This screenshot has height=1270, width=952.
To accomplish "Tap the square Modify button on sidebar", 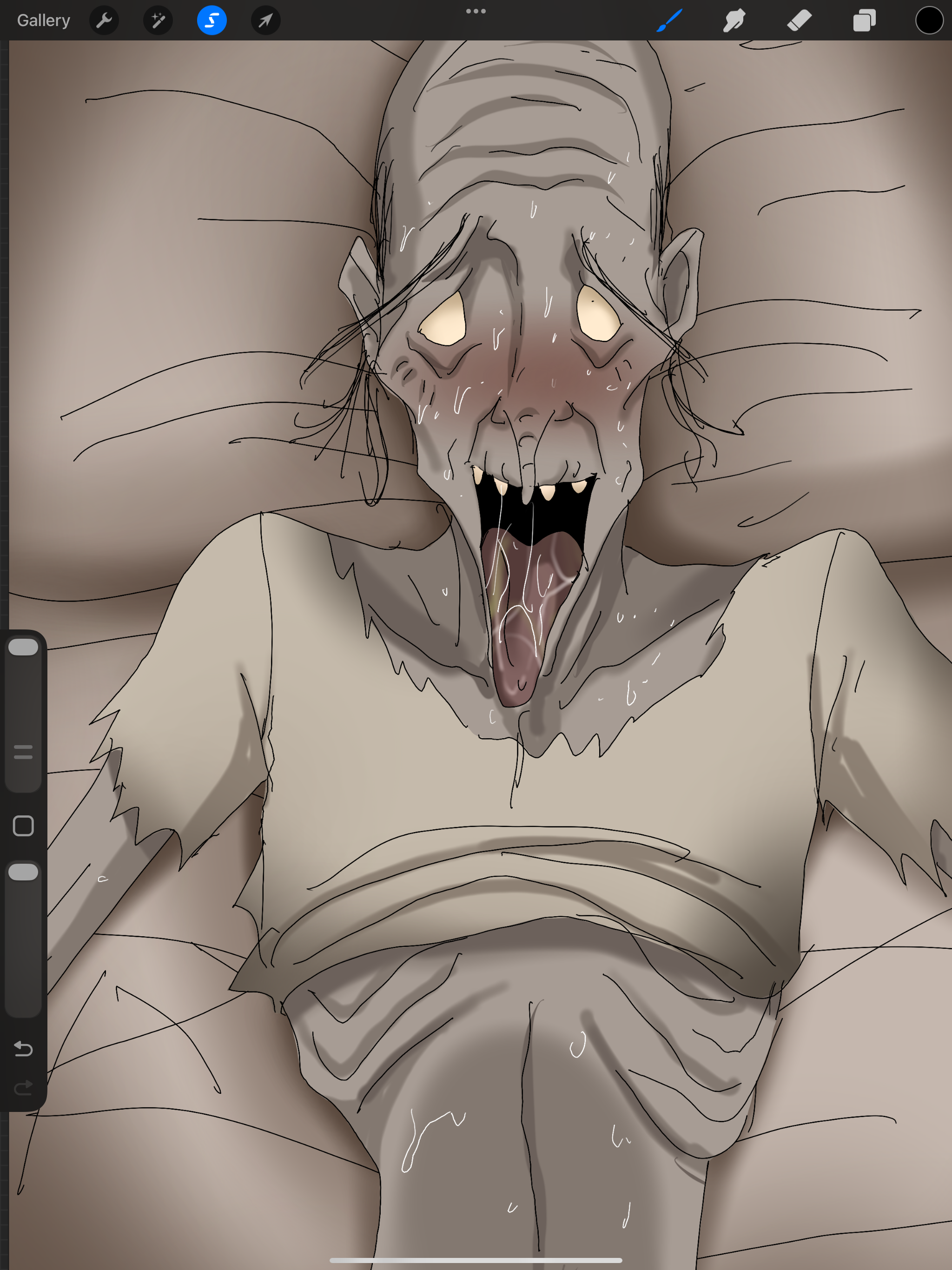I will click(x=24, y=826).
